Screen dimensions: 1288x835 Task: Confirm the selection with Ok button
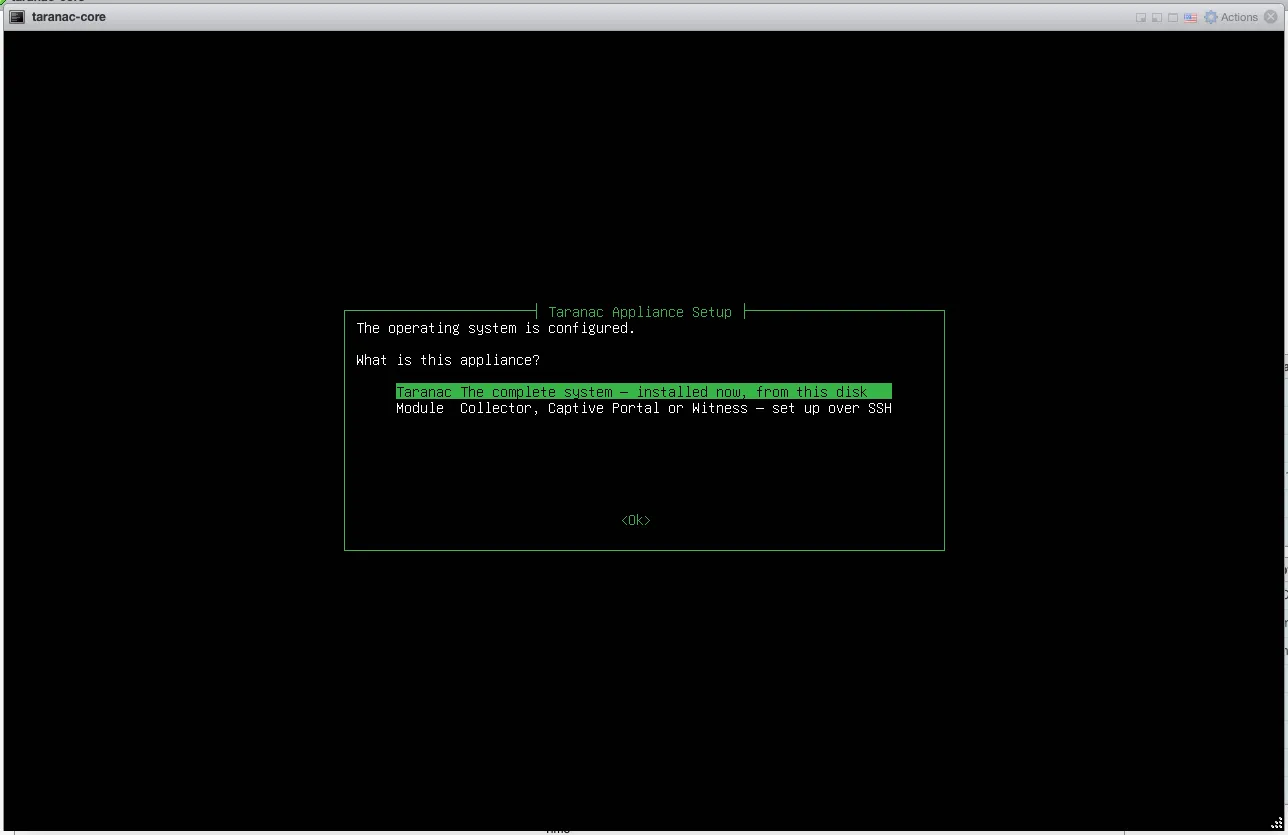(x=636, y=520)
